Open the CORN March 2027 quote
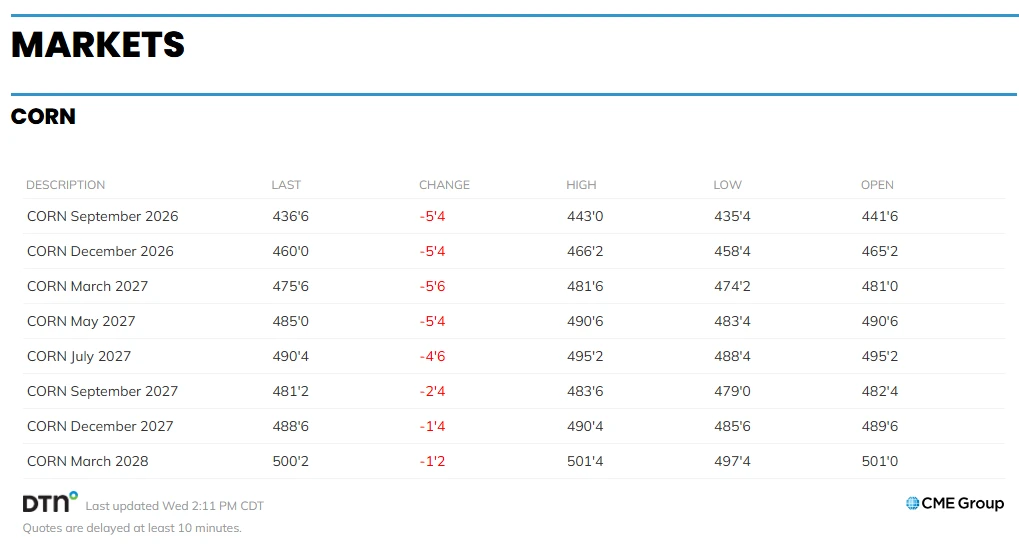Viewport: 1019px width, 560px height. click(88, 286)
